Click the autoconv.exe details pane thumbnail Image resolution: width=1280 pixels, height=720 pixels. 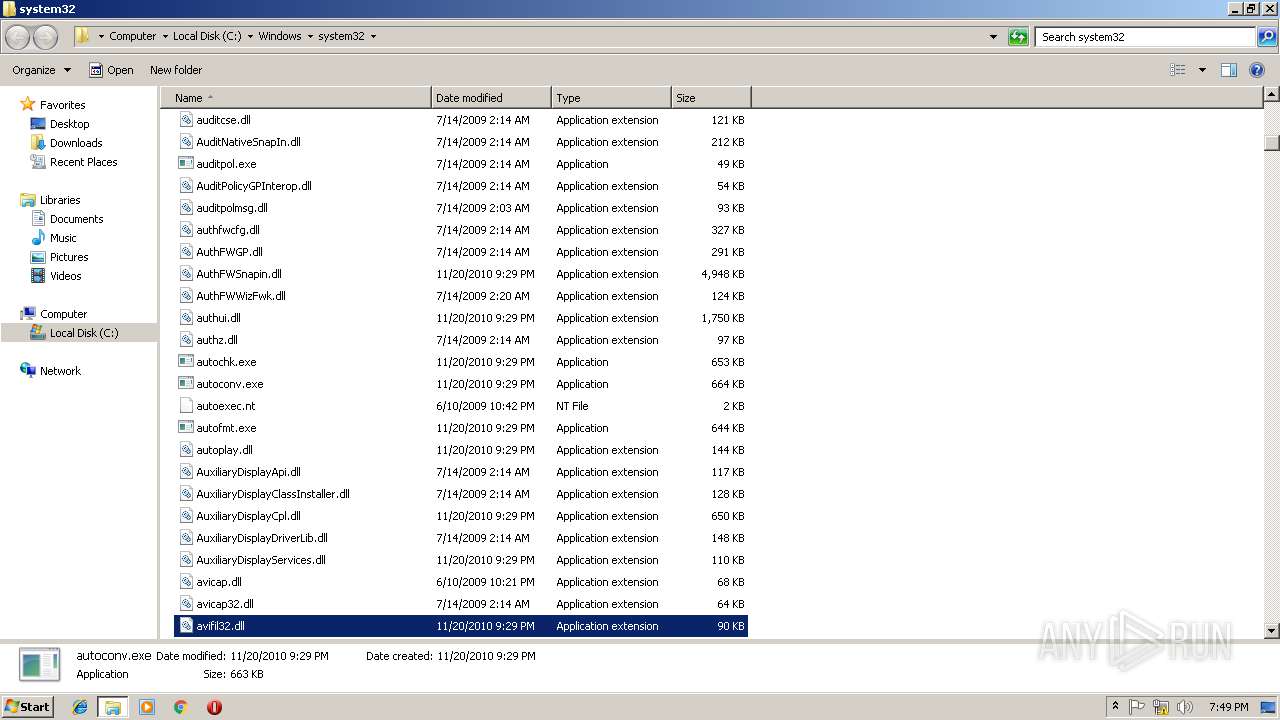coord(41,665)
